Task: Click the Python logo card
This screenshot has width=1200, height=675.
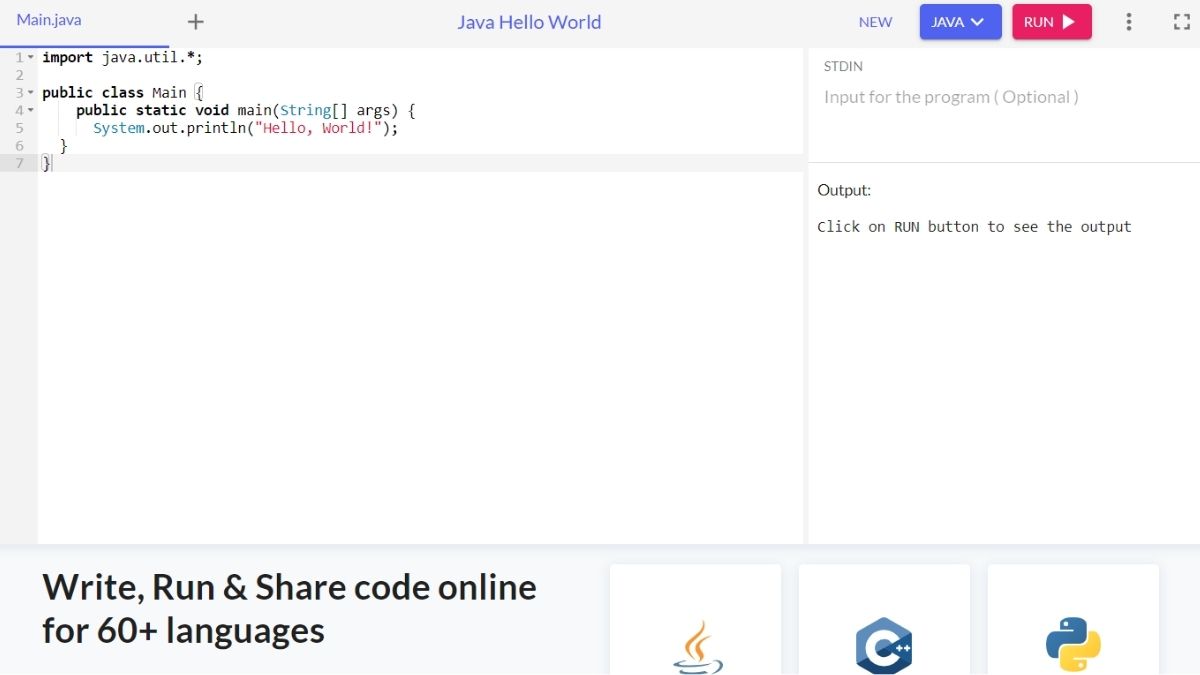Action: pyautogui.click(x=1073, y=620)
